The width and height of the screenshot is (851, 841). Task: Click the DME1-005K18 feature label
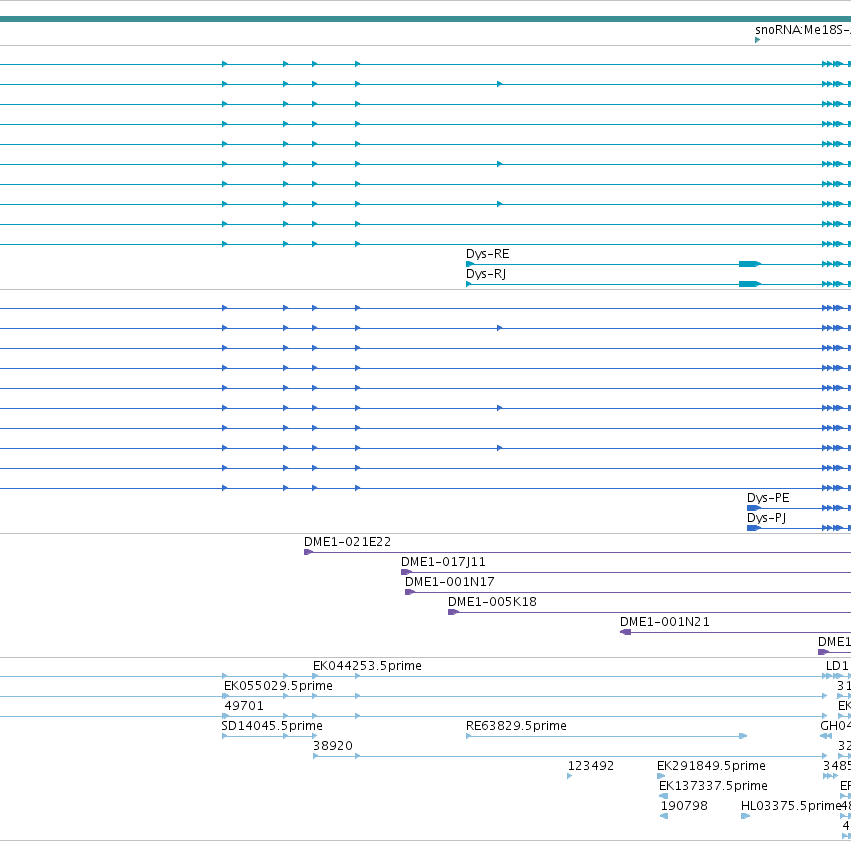(x=492, y=602)
